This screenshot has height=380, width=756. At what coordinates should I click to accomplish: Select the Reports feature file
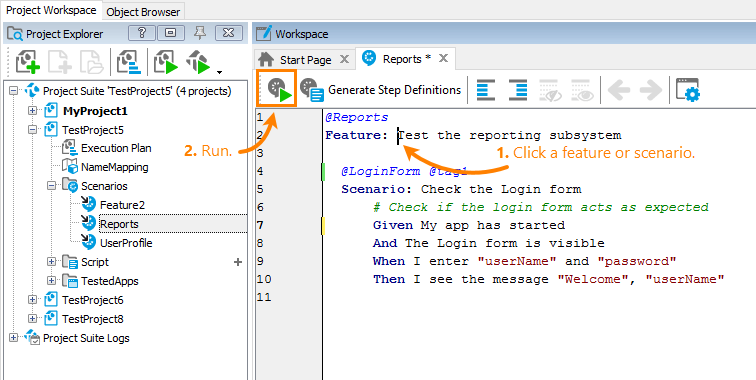[x=120, y=224]
